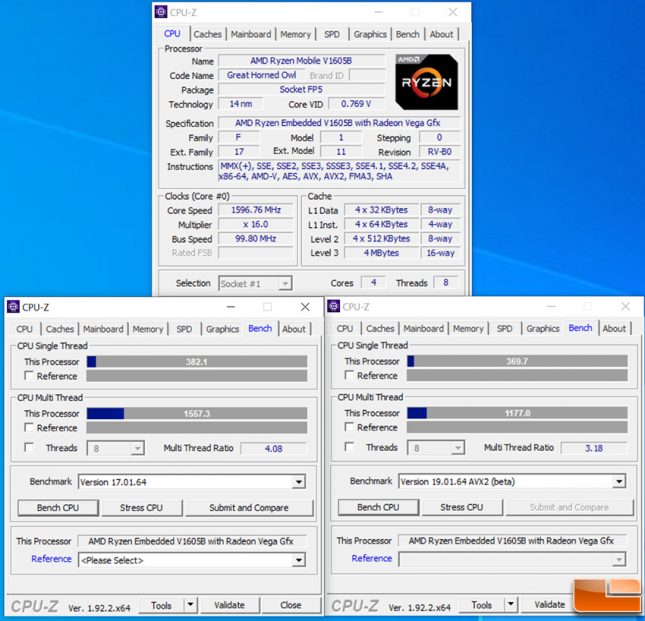Click Core Speed 1596.76 MHz value

[x=256, y=210]
